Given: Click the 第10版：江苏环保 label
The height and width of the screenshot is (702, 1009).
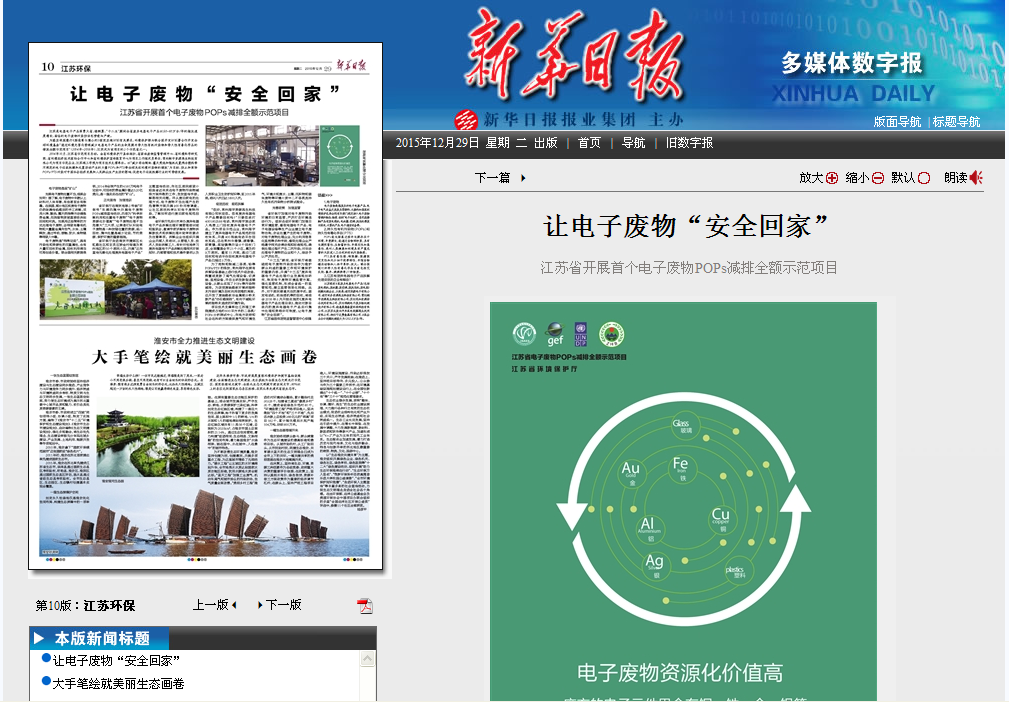Looking at the screenshot, I should coord(85,605).
